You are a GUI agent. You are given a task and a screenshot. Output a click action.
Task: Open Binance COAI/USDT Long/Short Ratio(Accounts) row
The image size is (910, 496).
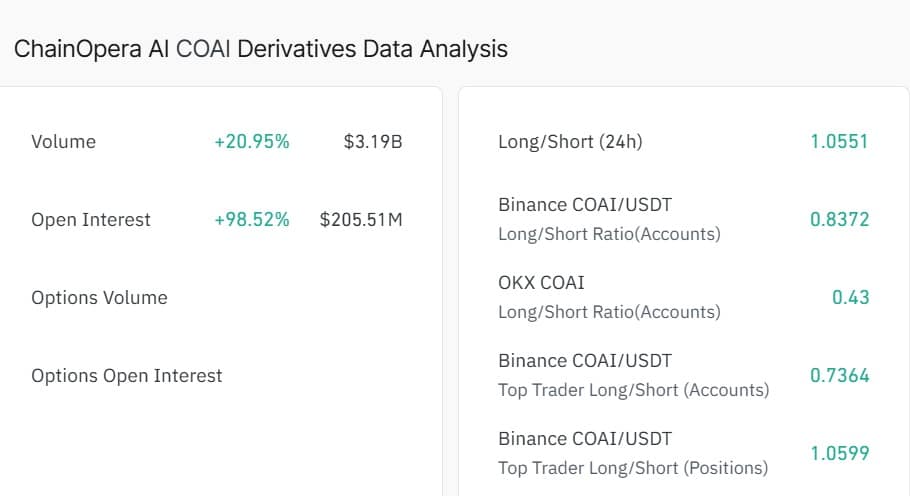click(608, 219)
